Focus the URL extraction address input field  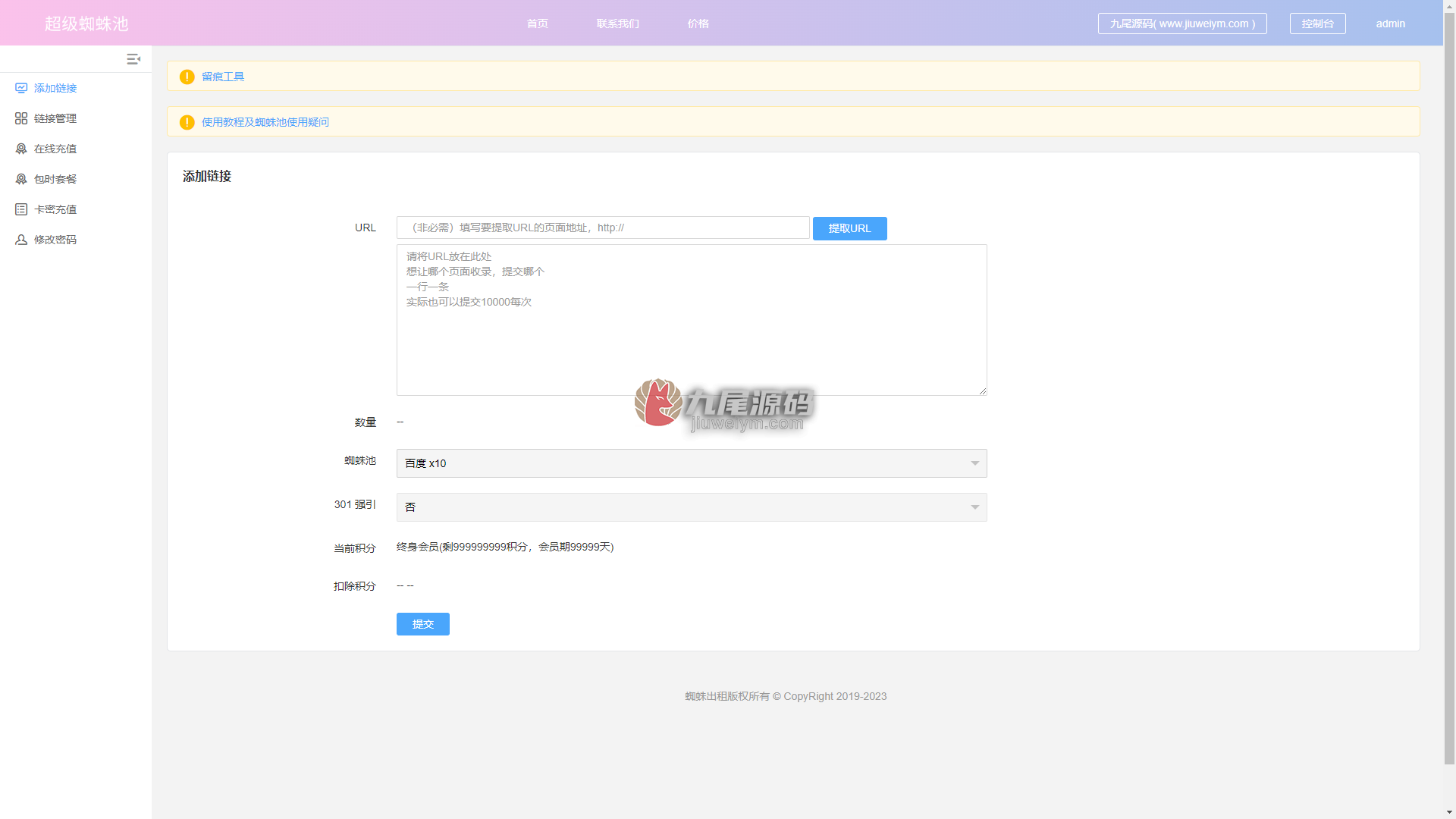click(603, 227)
